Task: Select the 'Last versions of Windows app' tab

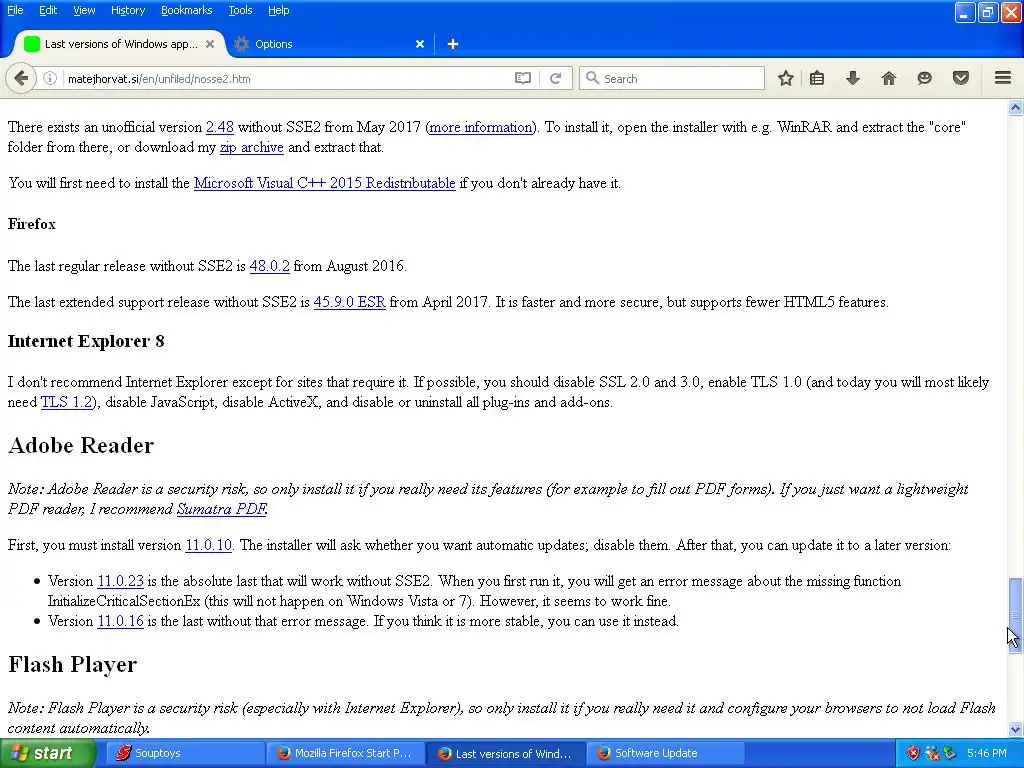Action: [118, 44]
